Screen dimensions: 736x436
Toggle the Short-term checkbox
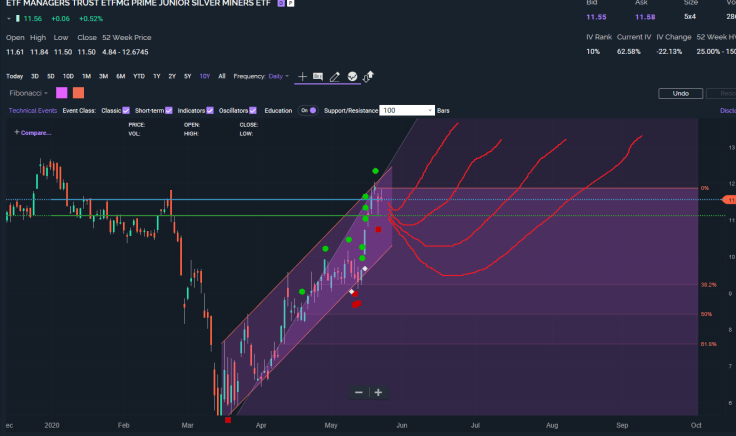pyautogui.click(x=169, y=110)
